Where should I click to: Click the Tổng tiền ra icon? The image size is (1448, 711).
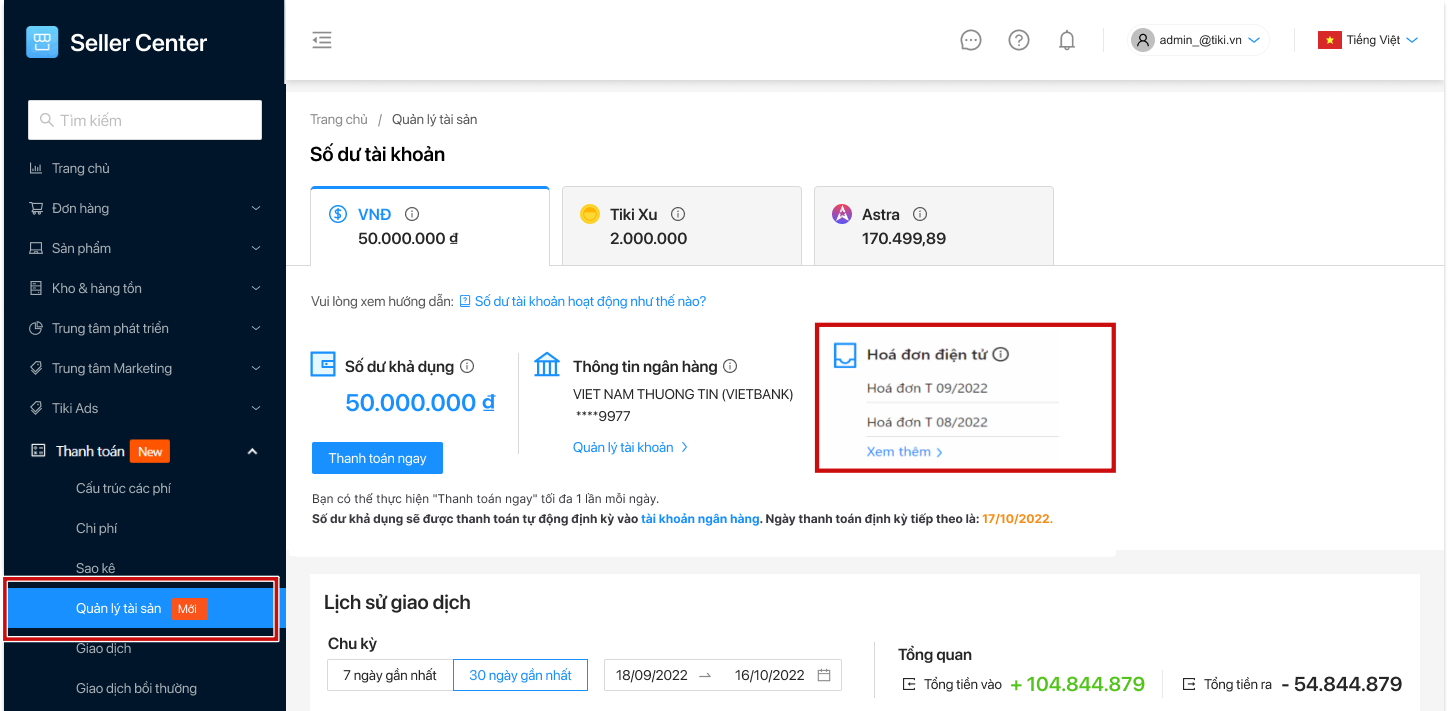pos(1189,685)
